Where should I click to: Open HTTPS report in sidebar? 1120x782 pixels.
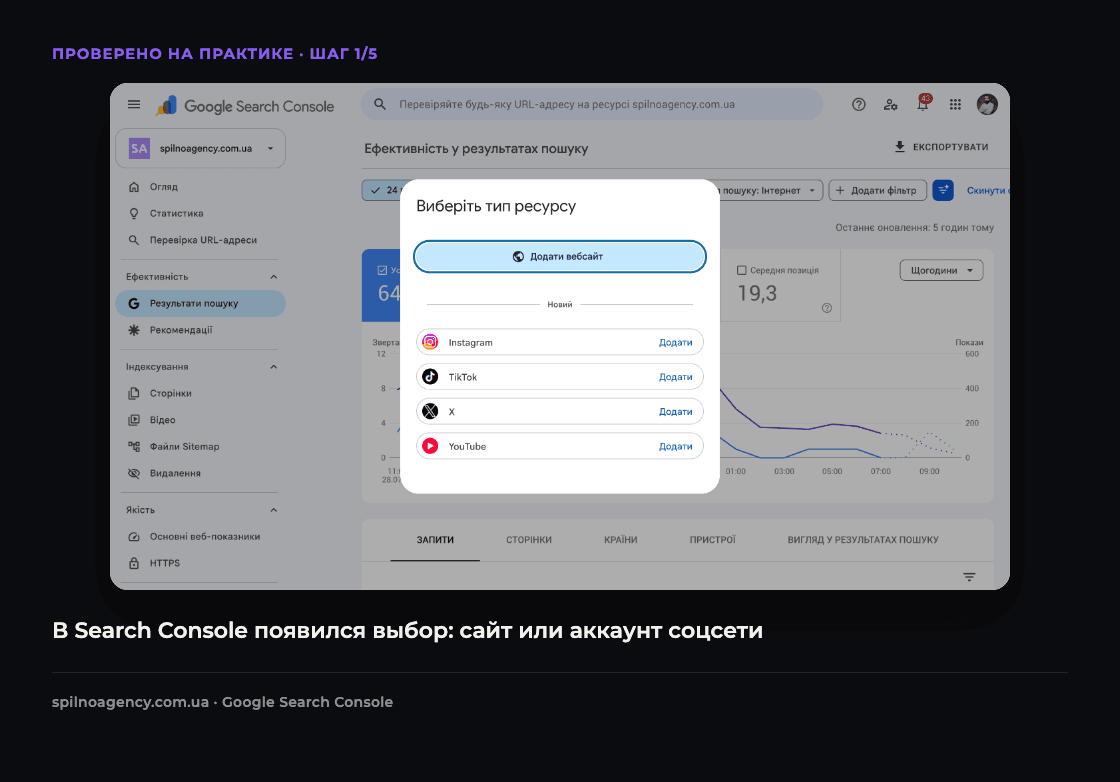200,563
